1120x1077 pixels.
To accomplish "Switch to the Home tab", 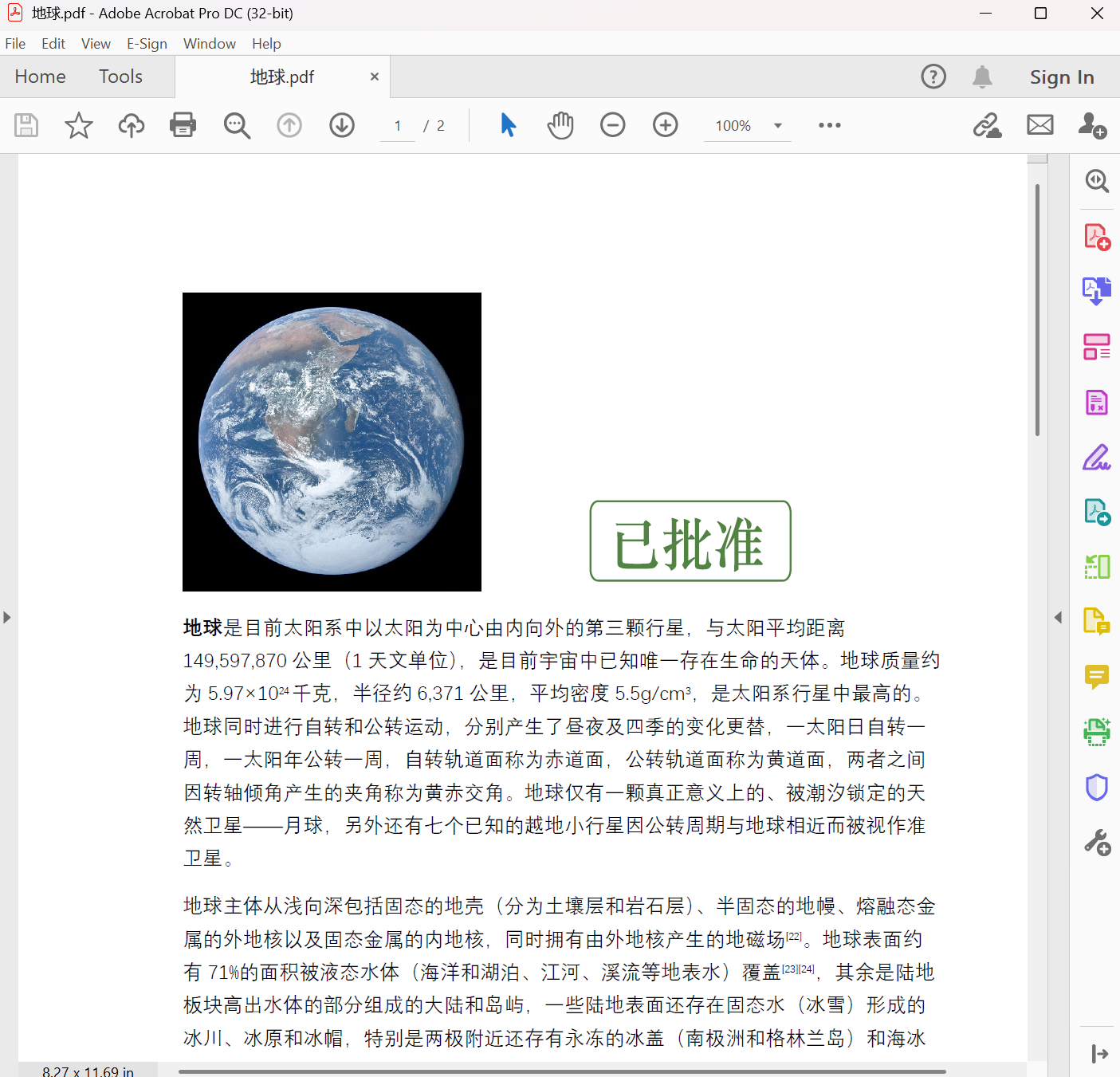I will click(41, 77).
